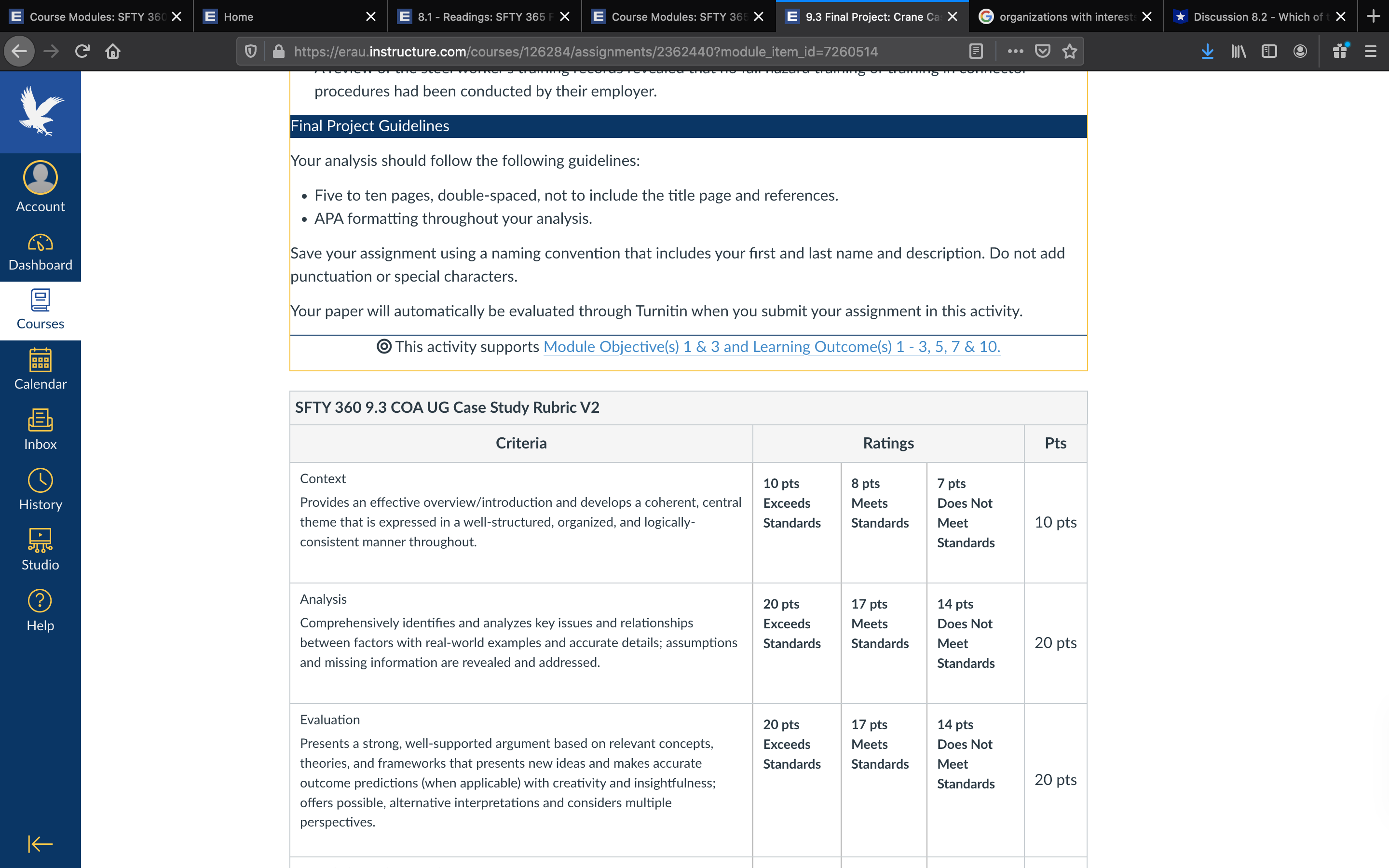Close the organizations with interests tab
This screenshot has width=1389, height=868.
(x=1147, y=17)
